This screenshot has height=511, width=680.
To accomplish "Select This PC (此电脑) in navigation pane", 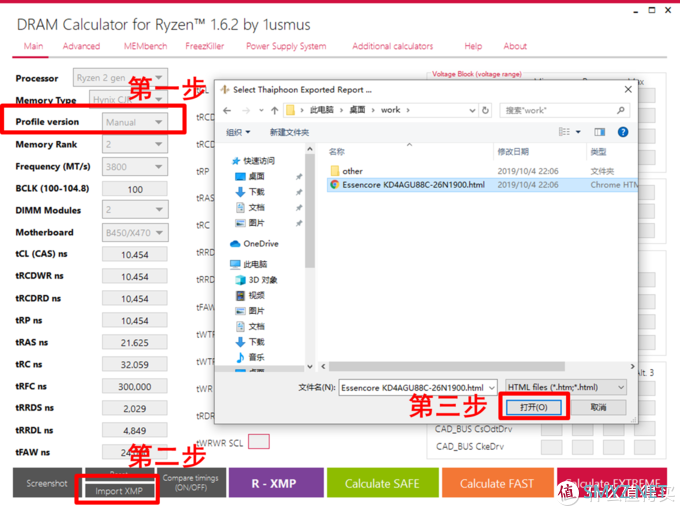I will point(248,264).
